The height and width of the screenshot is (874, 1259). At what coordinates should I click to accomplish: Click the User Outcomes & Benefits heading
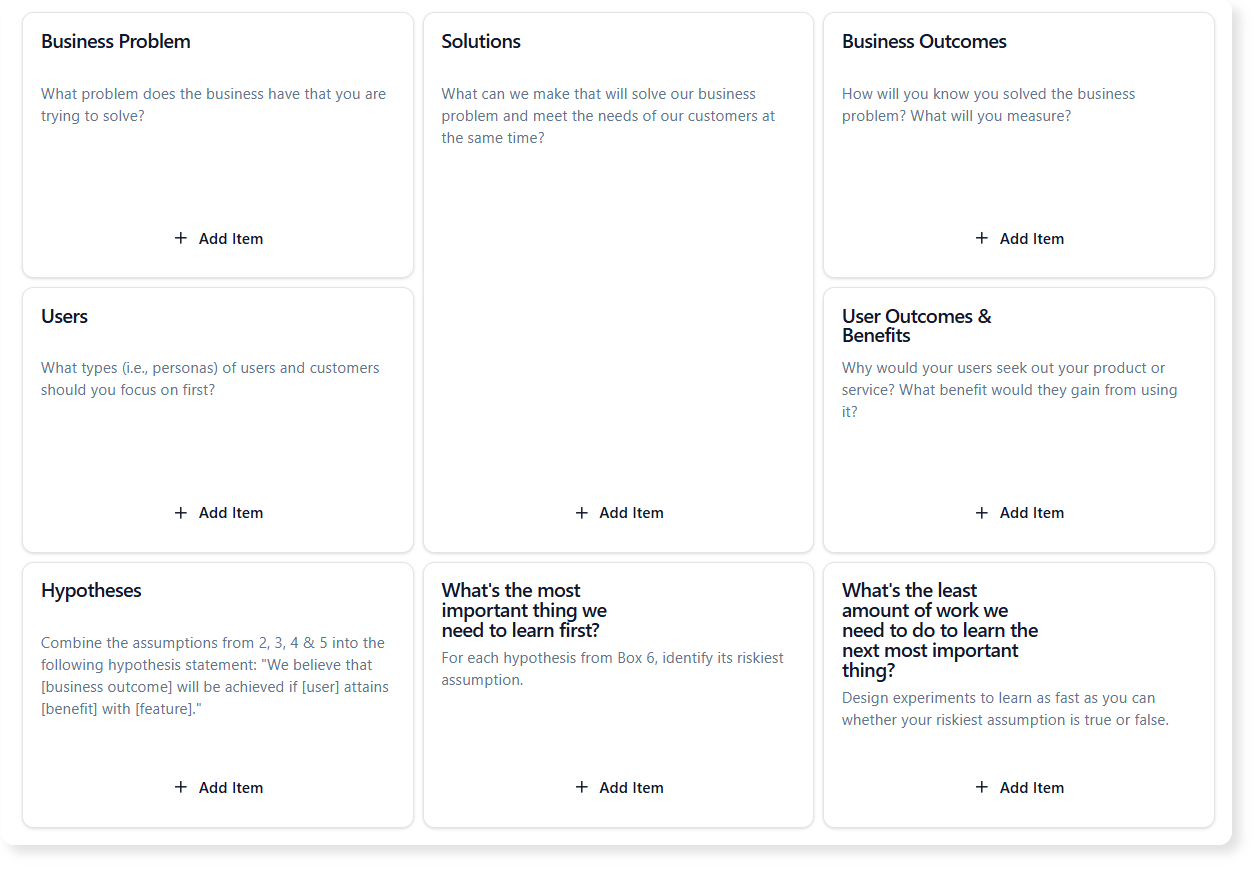tap(917, 326)
